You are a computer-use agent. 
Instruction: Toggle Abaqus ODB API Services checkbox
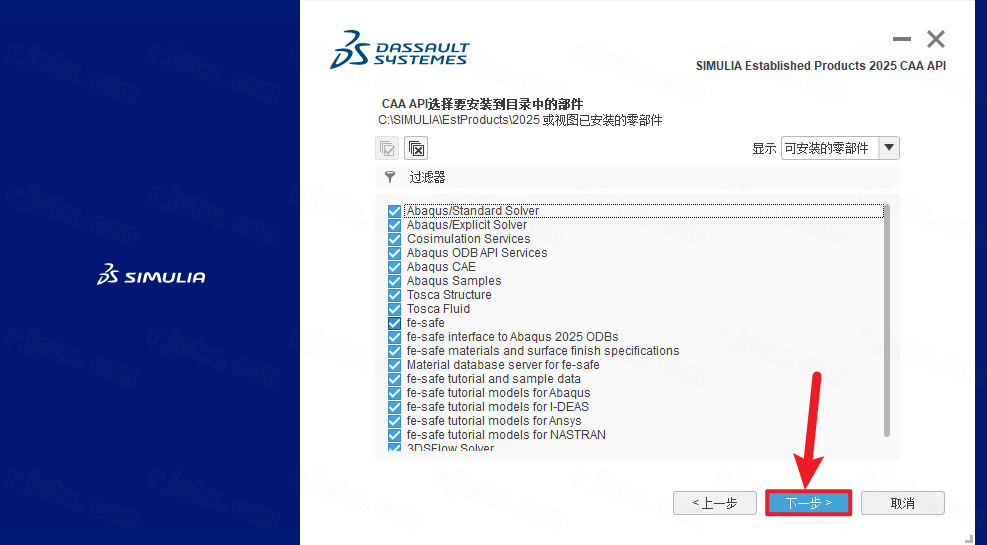[395, 253]
